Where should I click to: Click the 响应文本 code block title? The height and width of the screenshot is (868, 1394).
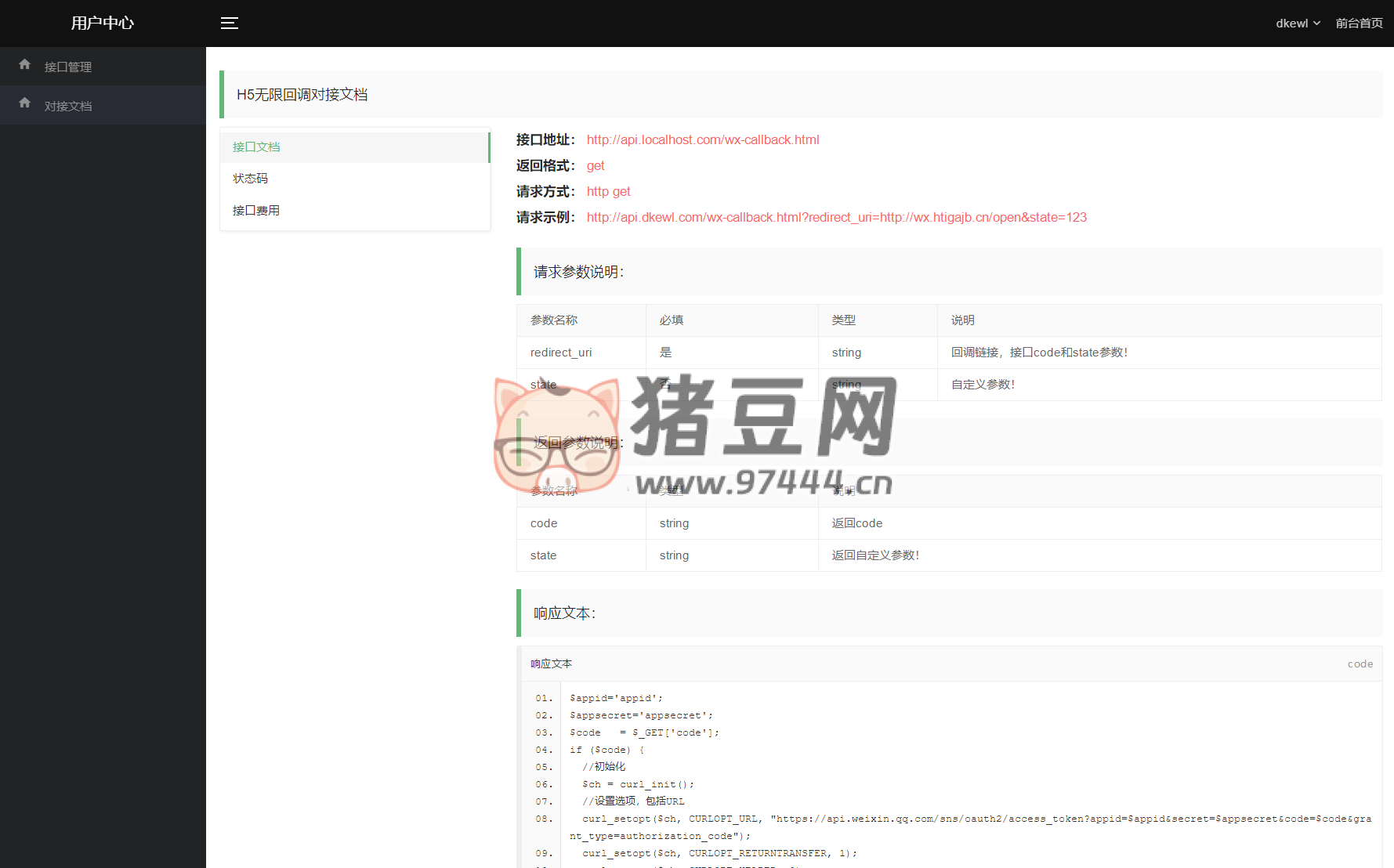552,664
